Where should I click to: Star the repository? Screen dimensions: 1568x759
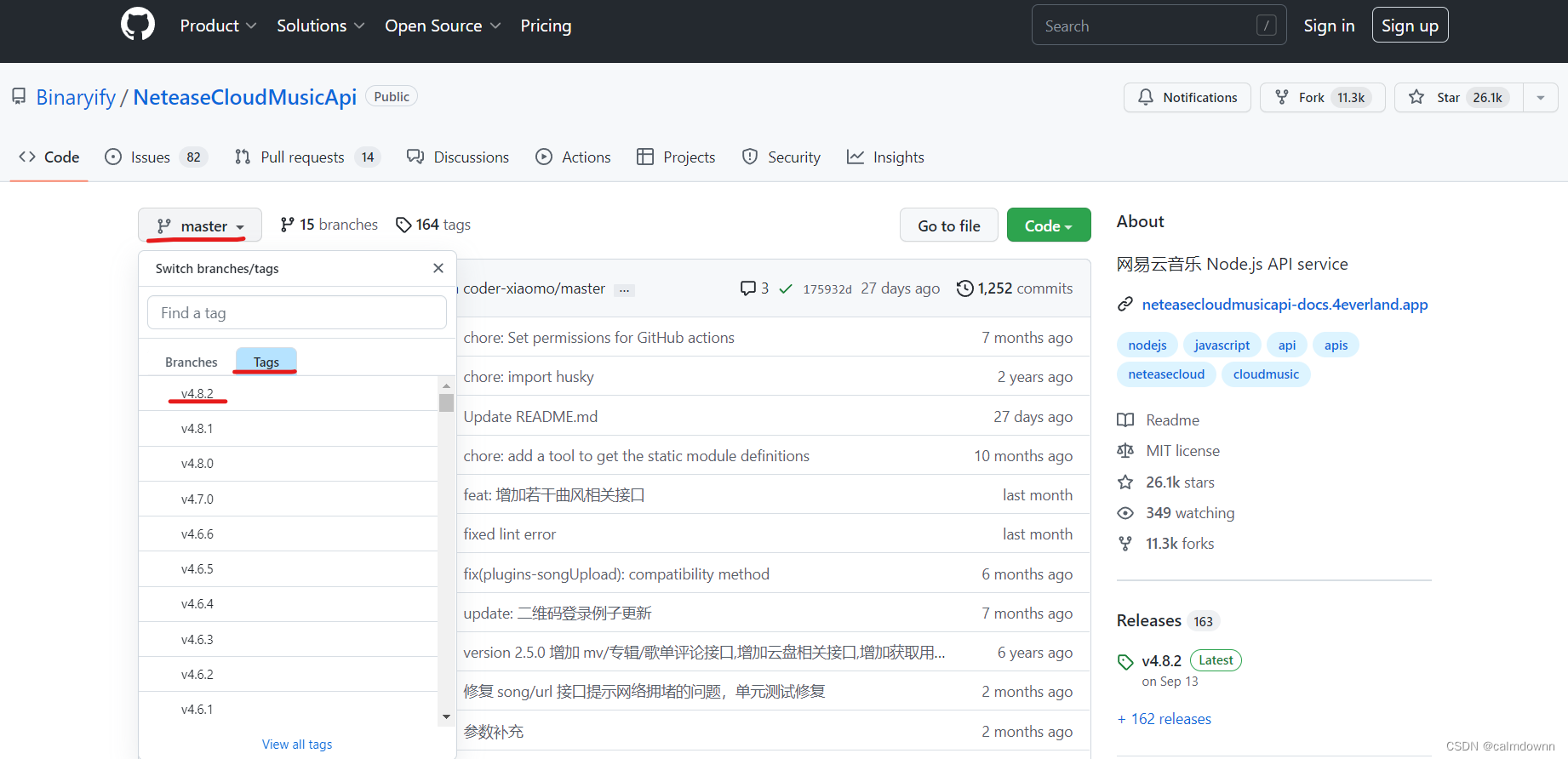[x=1458, y=97]
